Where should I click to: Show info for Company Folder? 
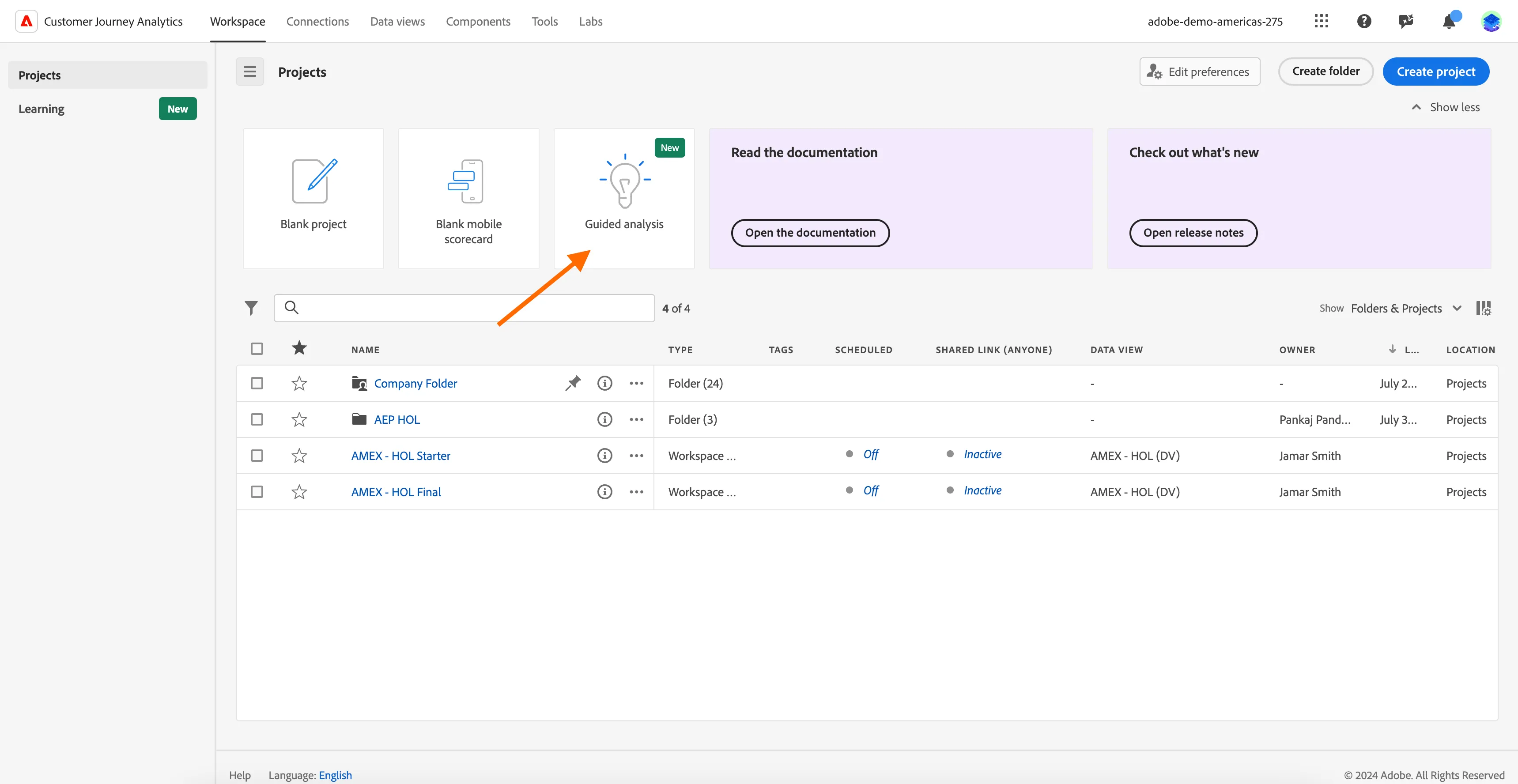604,383
